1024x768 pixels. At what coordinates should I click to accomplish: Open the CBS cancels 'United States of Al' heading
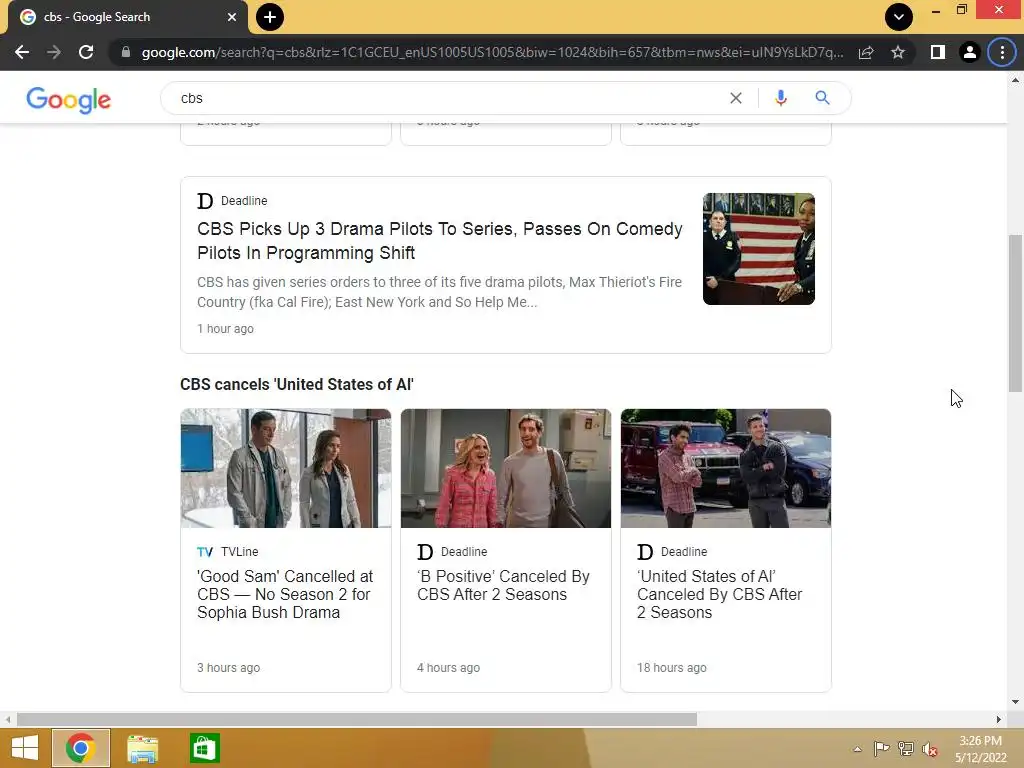(296, 384)
